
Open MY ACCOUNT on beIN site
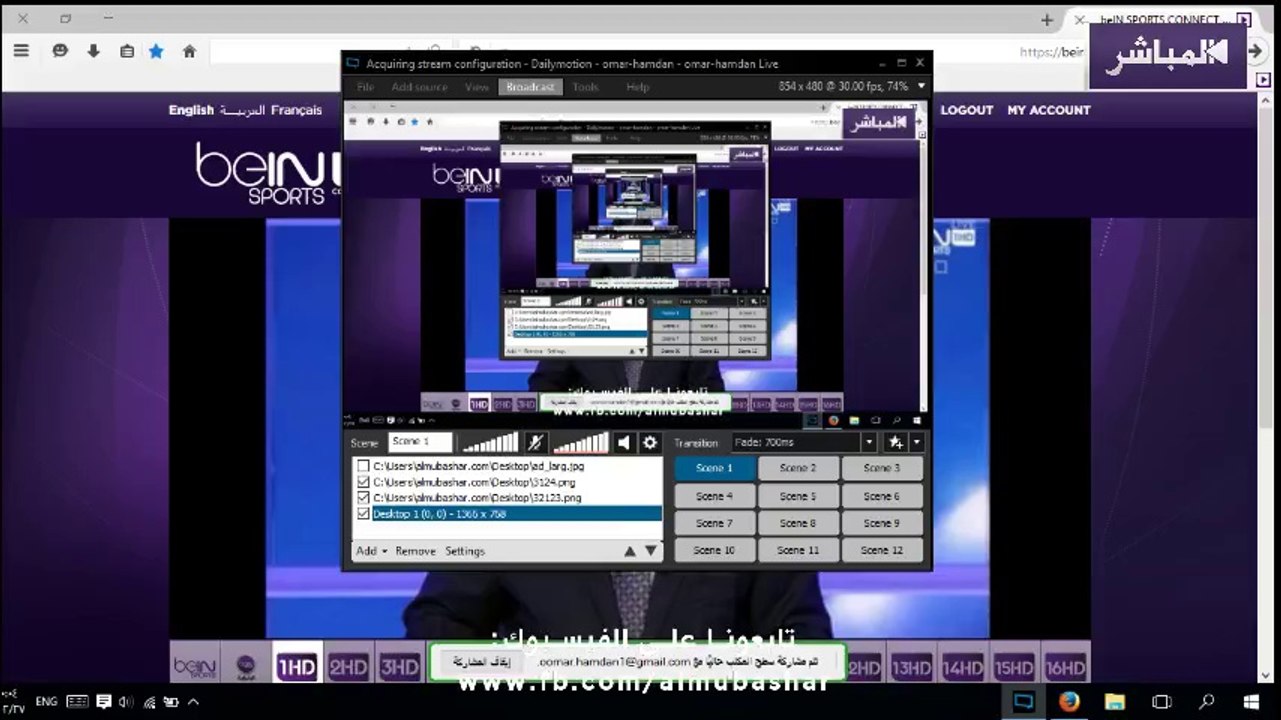pyautogui.click(x=1049, y=110)
